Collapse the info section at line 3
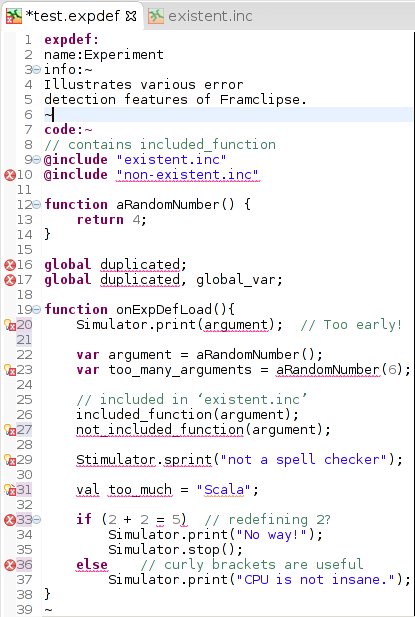 (37, 70)
